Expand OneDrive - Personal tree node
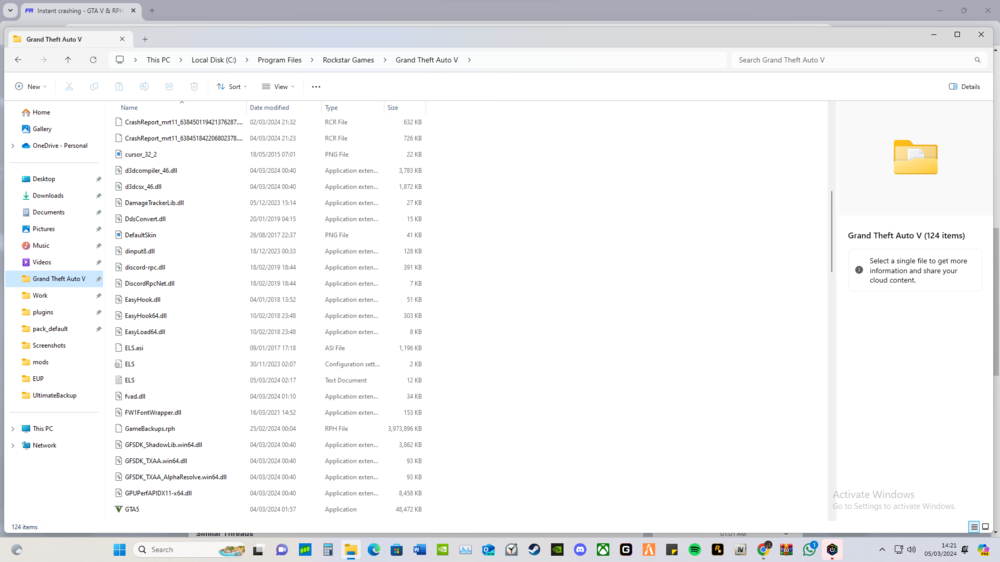Viewport: 1000px width, 562px height. (x=13, y=146)
